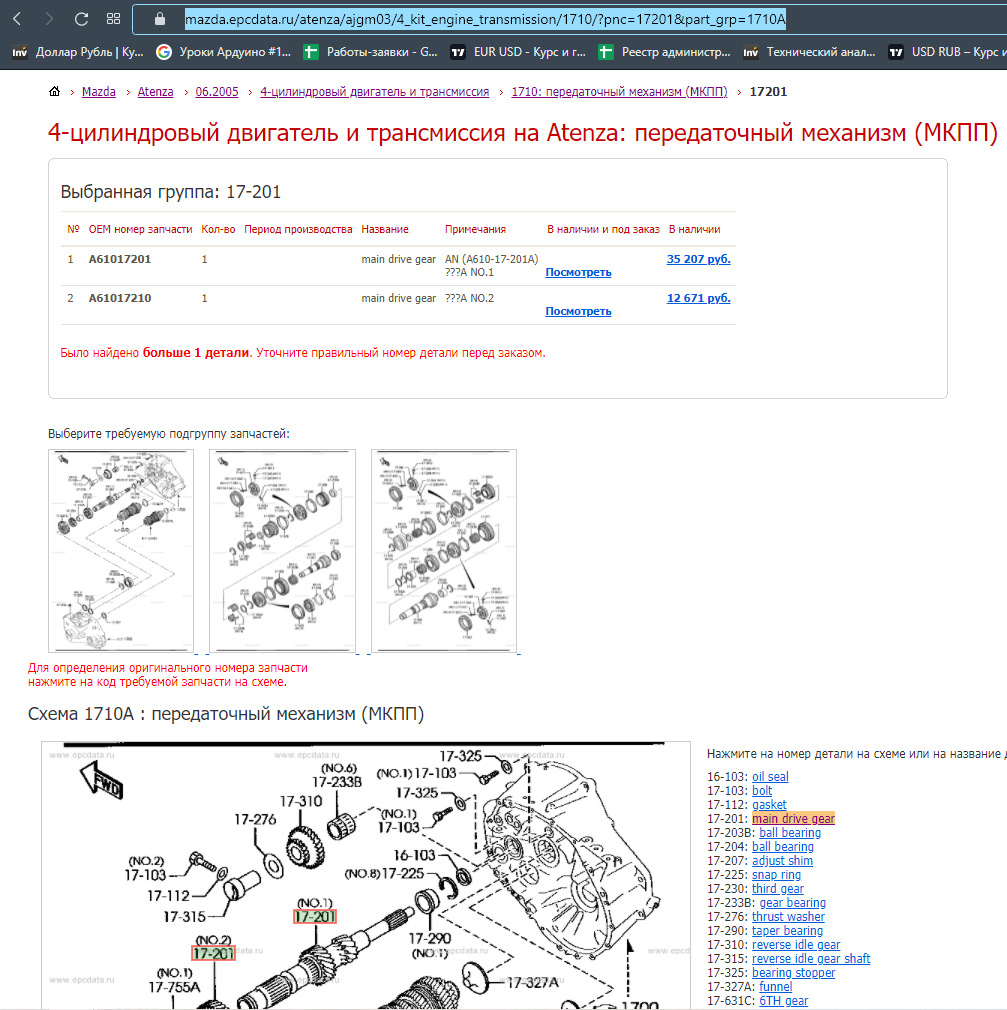
Task: Click the NO.1 17-201 label on the diagram
Action: pyautogui.click(x=314, y=916)
